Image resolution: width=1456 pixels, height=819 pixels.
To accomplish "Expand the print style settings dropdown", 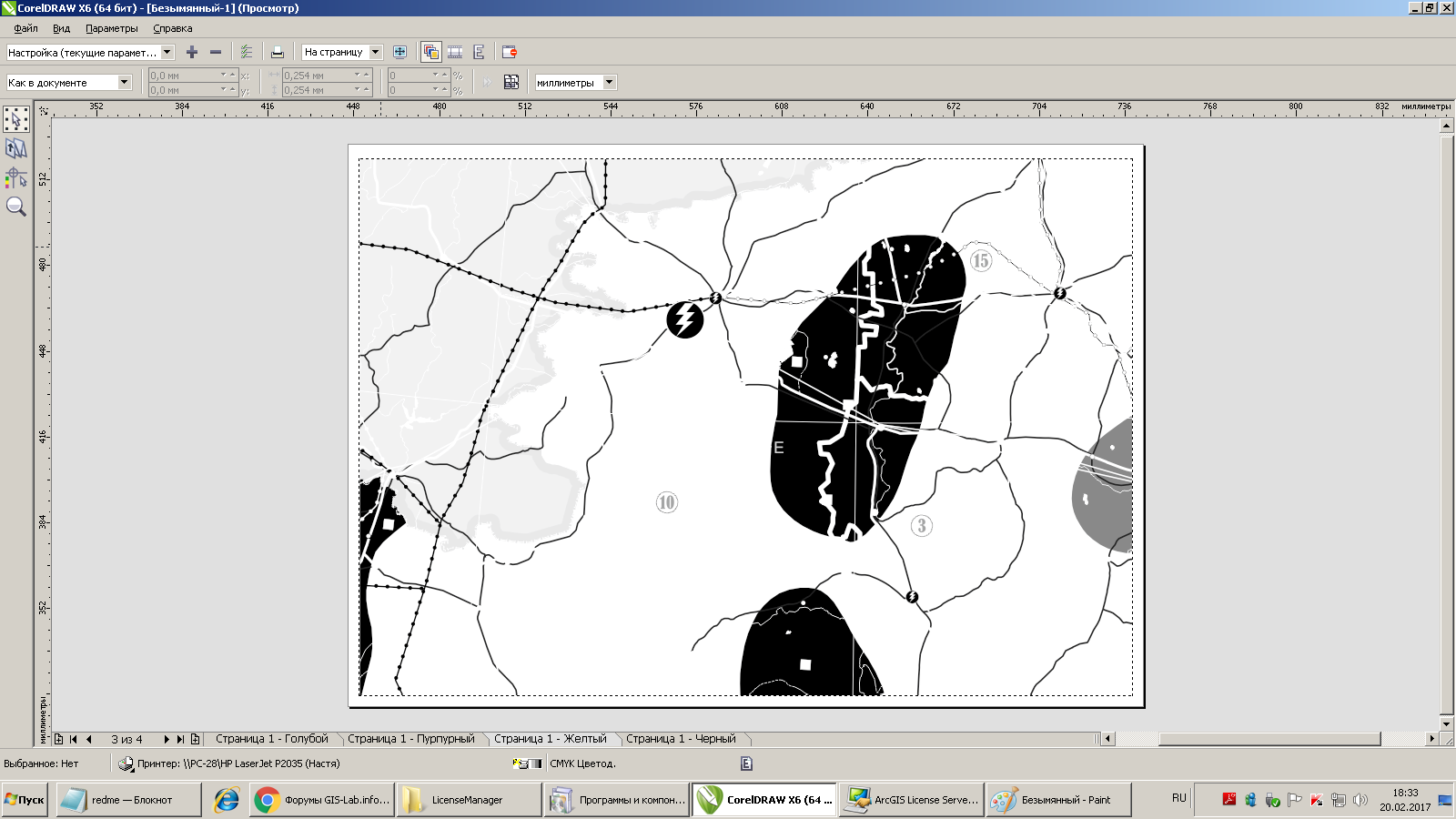I will pyautogui.click(x=167, y=53).
